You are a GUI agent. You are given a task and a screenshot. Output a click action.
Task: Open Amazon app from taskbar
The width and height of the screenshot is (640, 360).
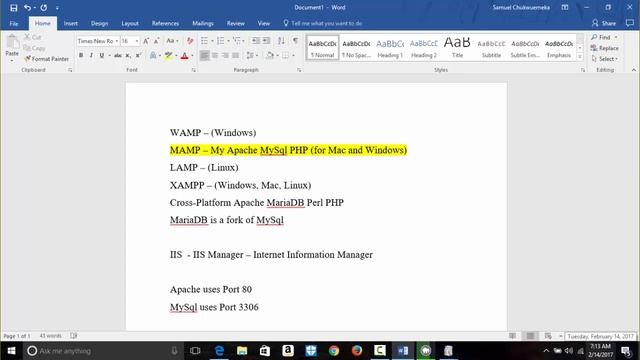point(288,351)
